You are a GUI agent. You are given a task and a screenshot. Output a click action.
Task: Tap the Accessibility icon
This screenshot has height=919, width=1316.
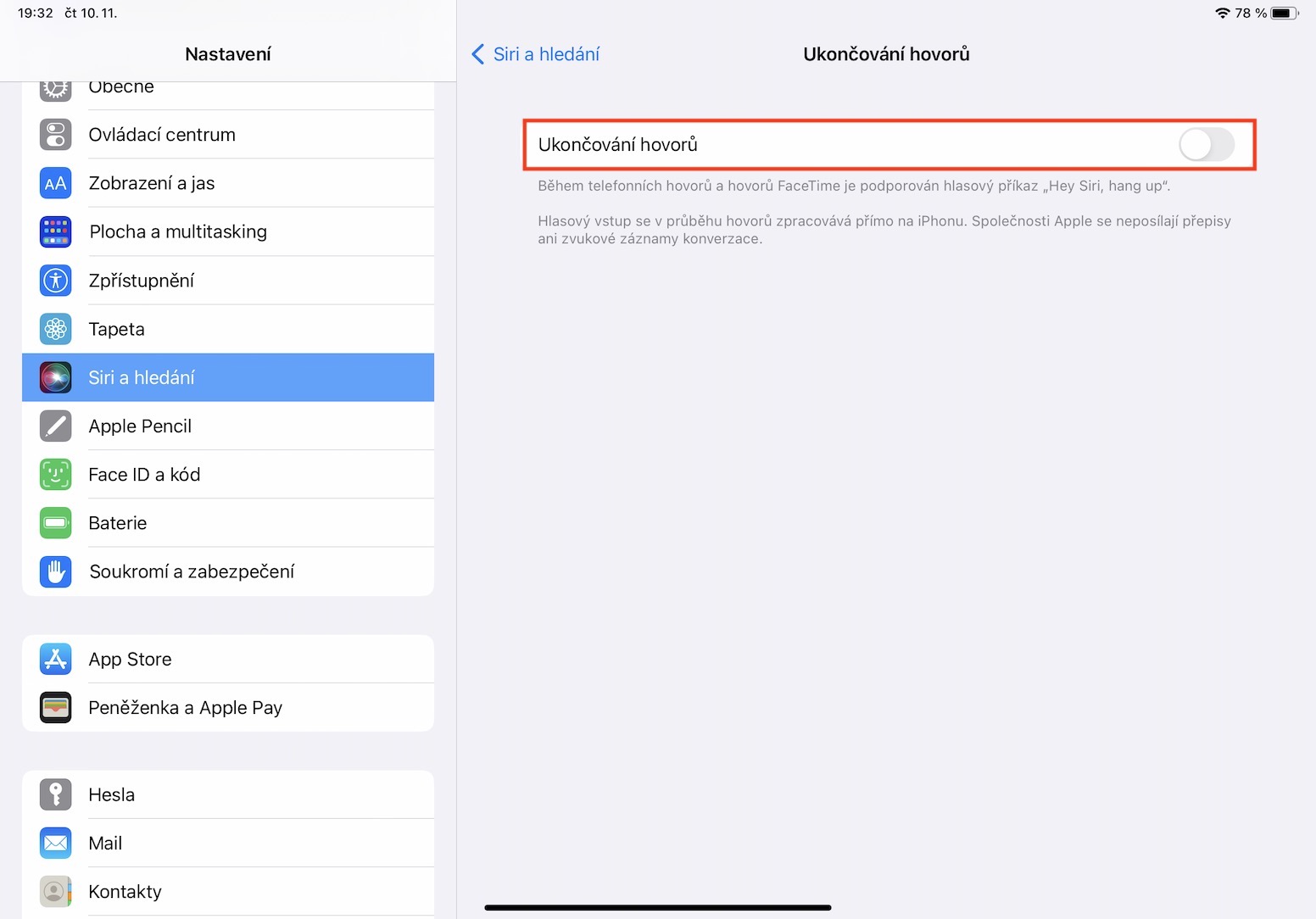56,281
